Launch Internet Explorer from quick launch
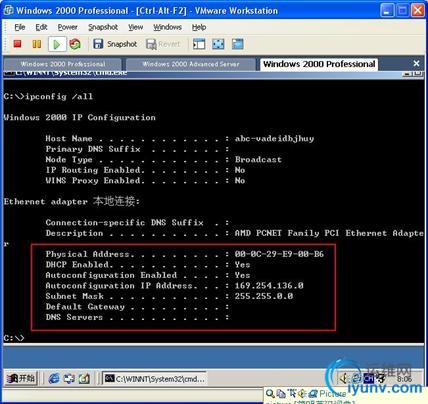Screen dimensions: 428x404 (x=54, y=378)
